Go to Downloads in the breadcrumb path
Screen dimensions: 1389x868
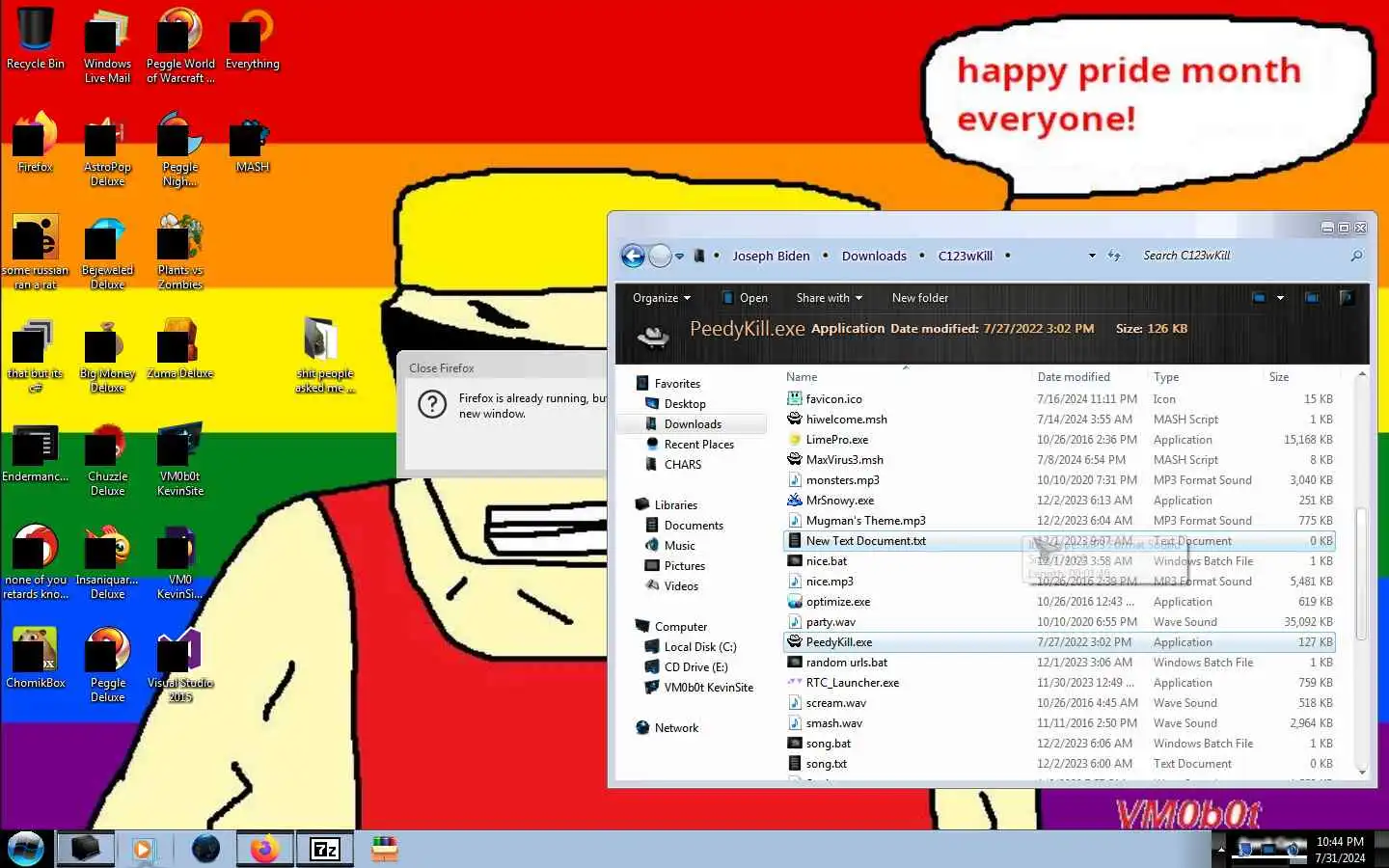click(874, 256)
